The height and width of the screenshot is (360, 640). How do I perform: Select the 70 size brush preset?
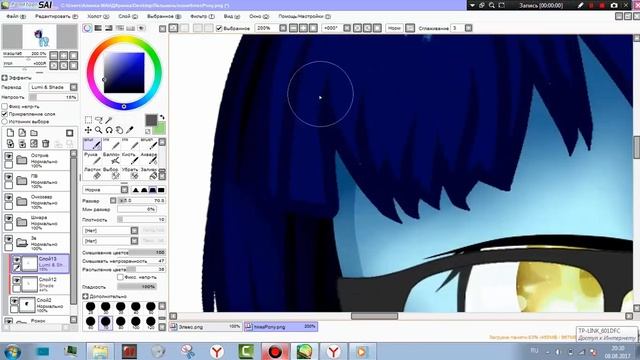[x=105, y=322]
